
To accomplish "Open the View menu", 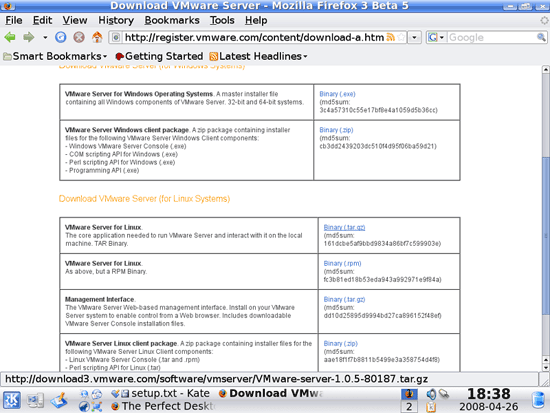I will pos(75,20).
